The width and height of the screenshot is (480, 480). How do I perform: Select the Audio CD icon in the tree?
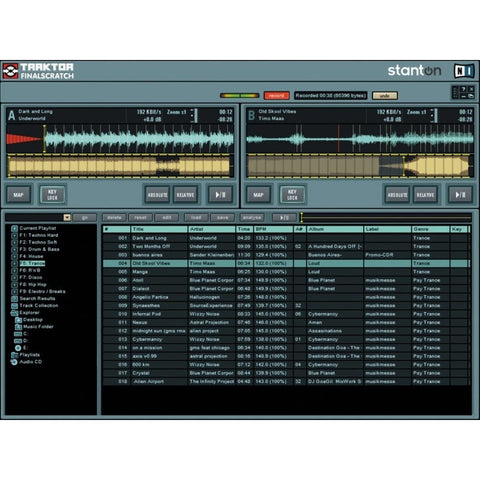pos(14,362)
